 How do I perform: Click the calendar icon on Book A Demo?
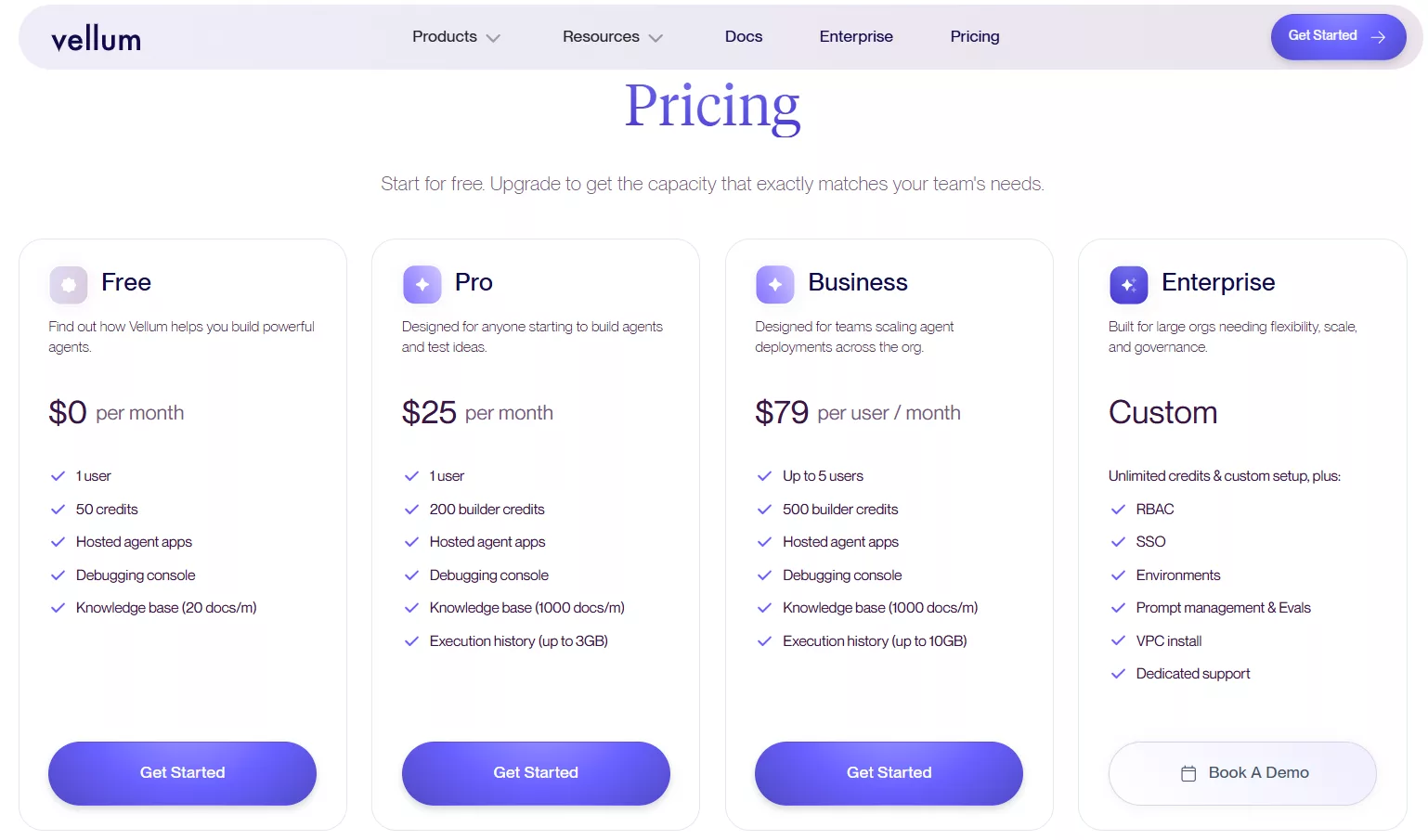tap(1188, 773)
